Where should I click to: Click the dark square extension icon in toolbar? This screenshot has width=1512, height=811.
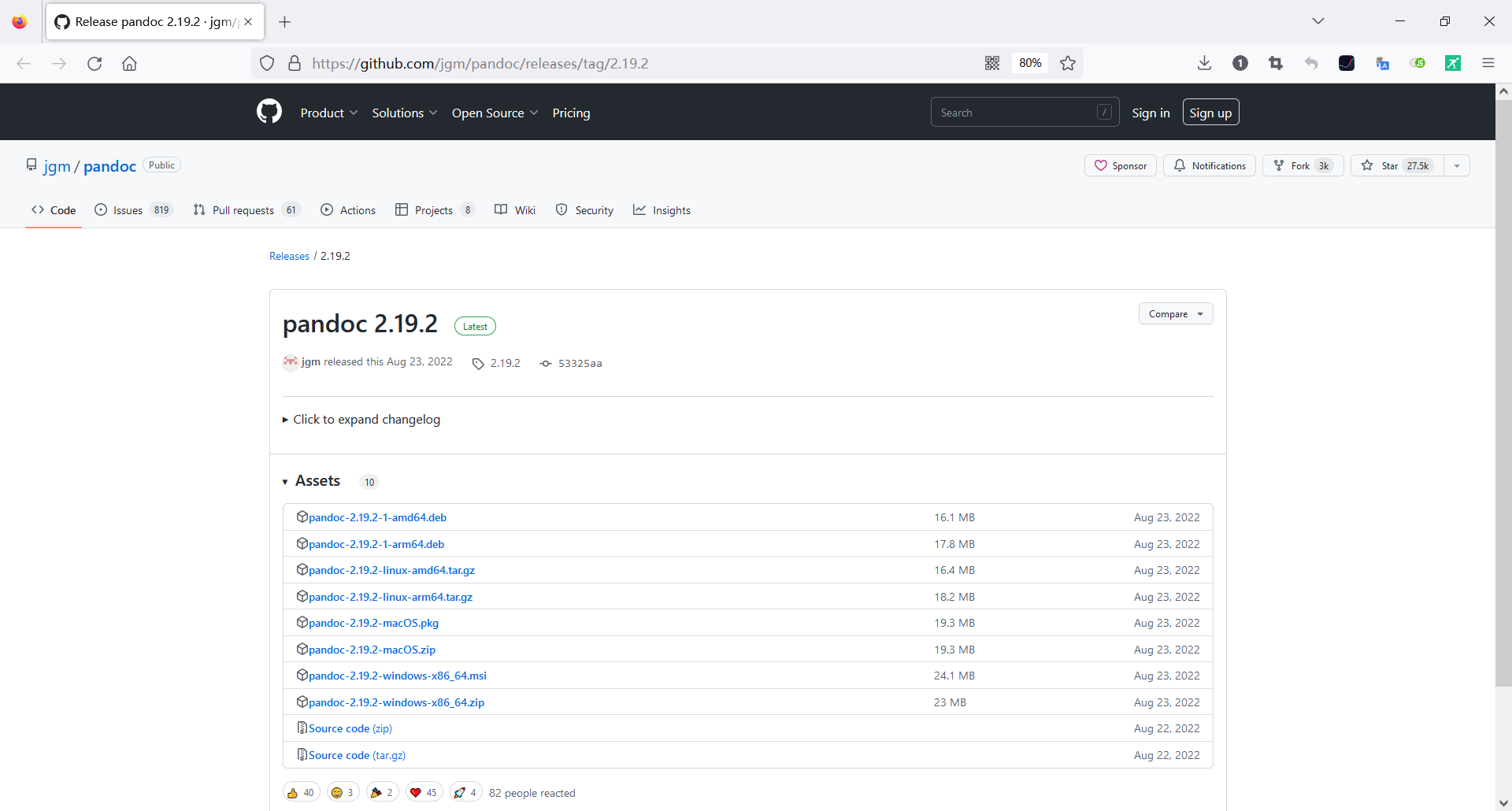(1347, 64)
